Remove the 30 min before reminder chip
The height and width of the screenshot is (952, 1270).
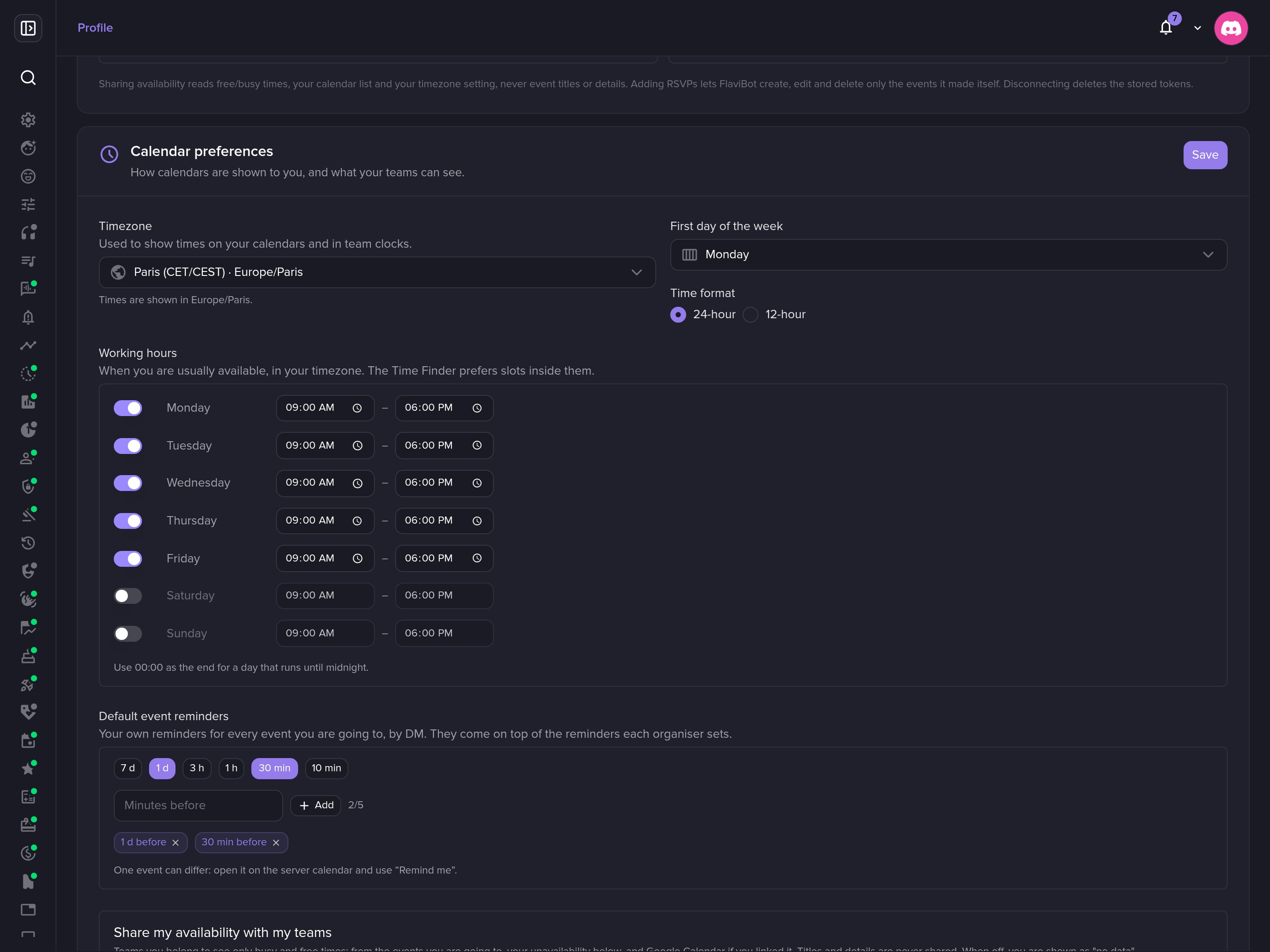pyautogui.click(x=276, y=842)
